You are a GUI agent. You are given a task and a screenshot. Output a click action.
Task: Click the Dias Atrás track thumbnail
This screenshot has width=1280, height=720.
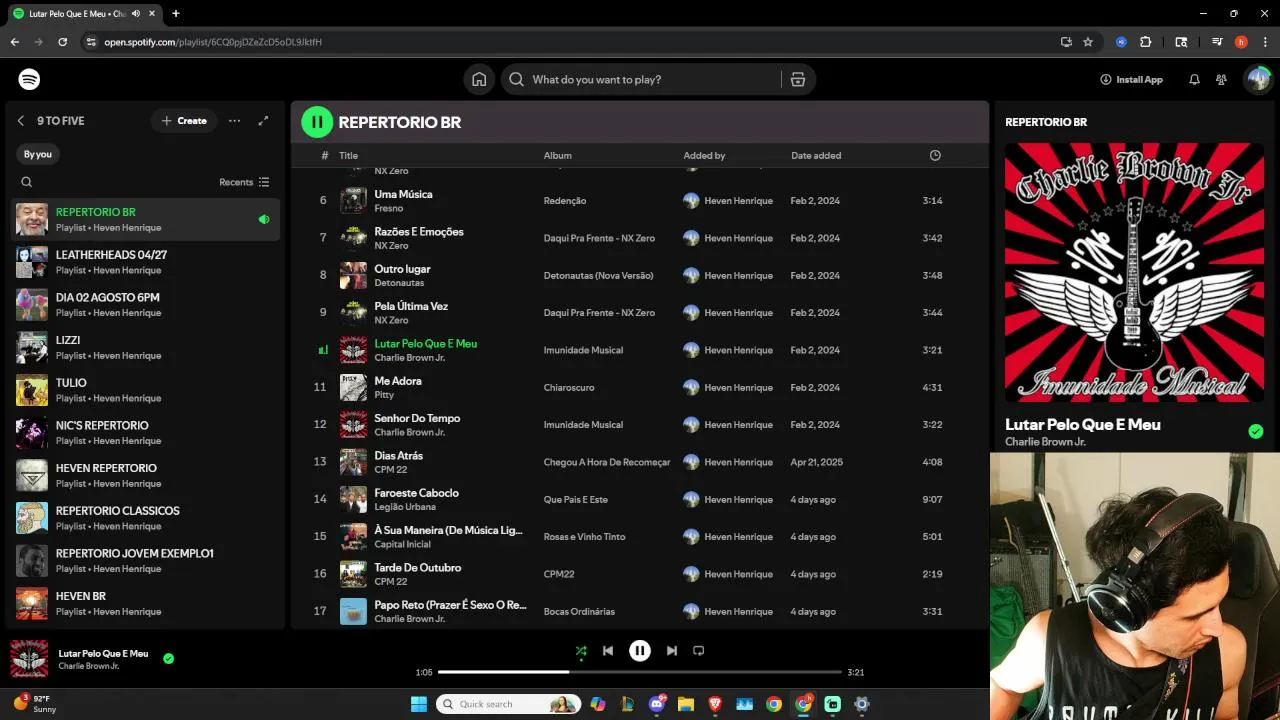point(353,462)
